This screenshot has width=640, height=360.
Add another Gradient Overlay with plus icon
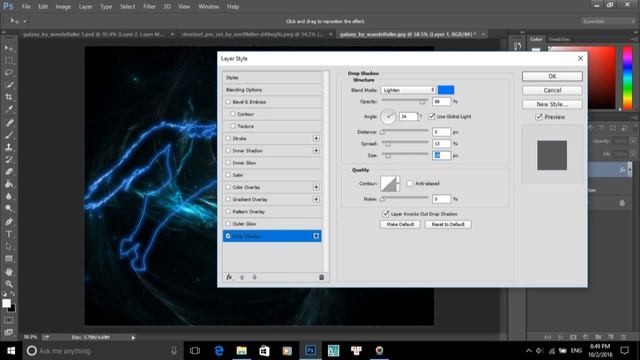point(316,199)
